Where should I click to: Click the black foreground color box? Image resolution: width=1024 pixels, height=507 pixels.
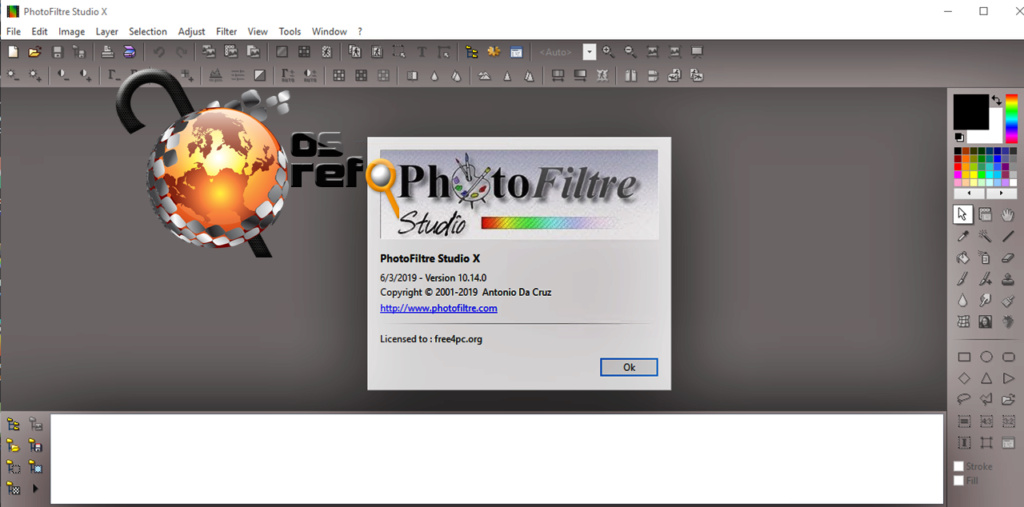click(x=971, y=112)
